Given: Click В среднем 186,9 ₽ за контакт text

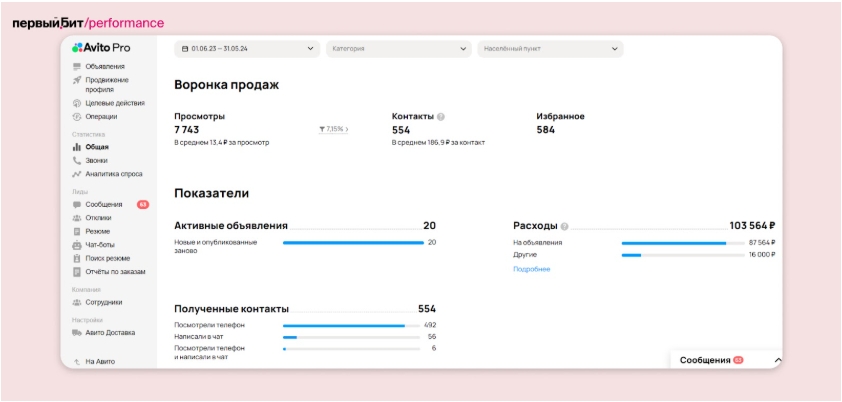Looking at the screenshot, I should click(438, 143).
